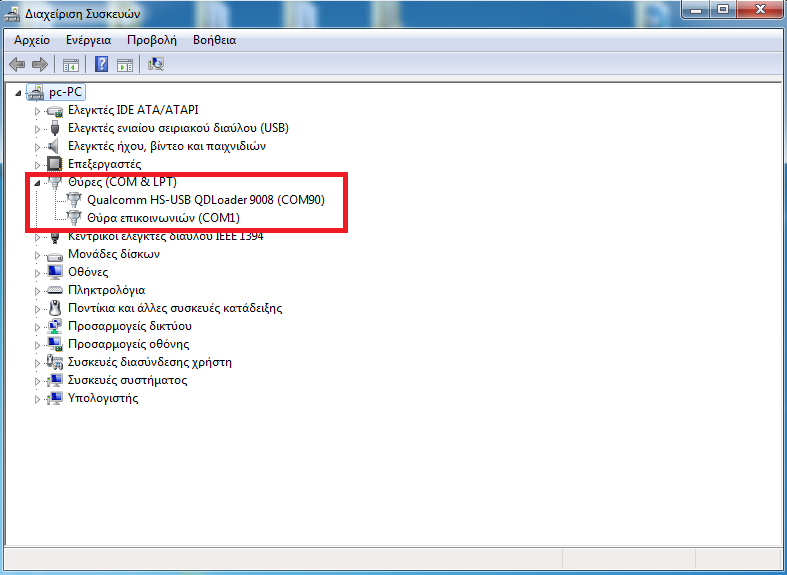Expand Ποντίκια και άλλες συσκευές κατάδειξης
The image size is (787, 575).
[37, 309]
